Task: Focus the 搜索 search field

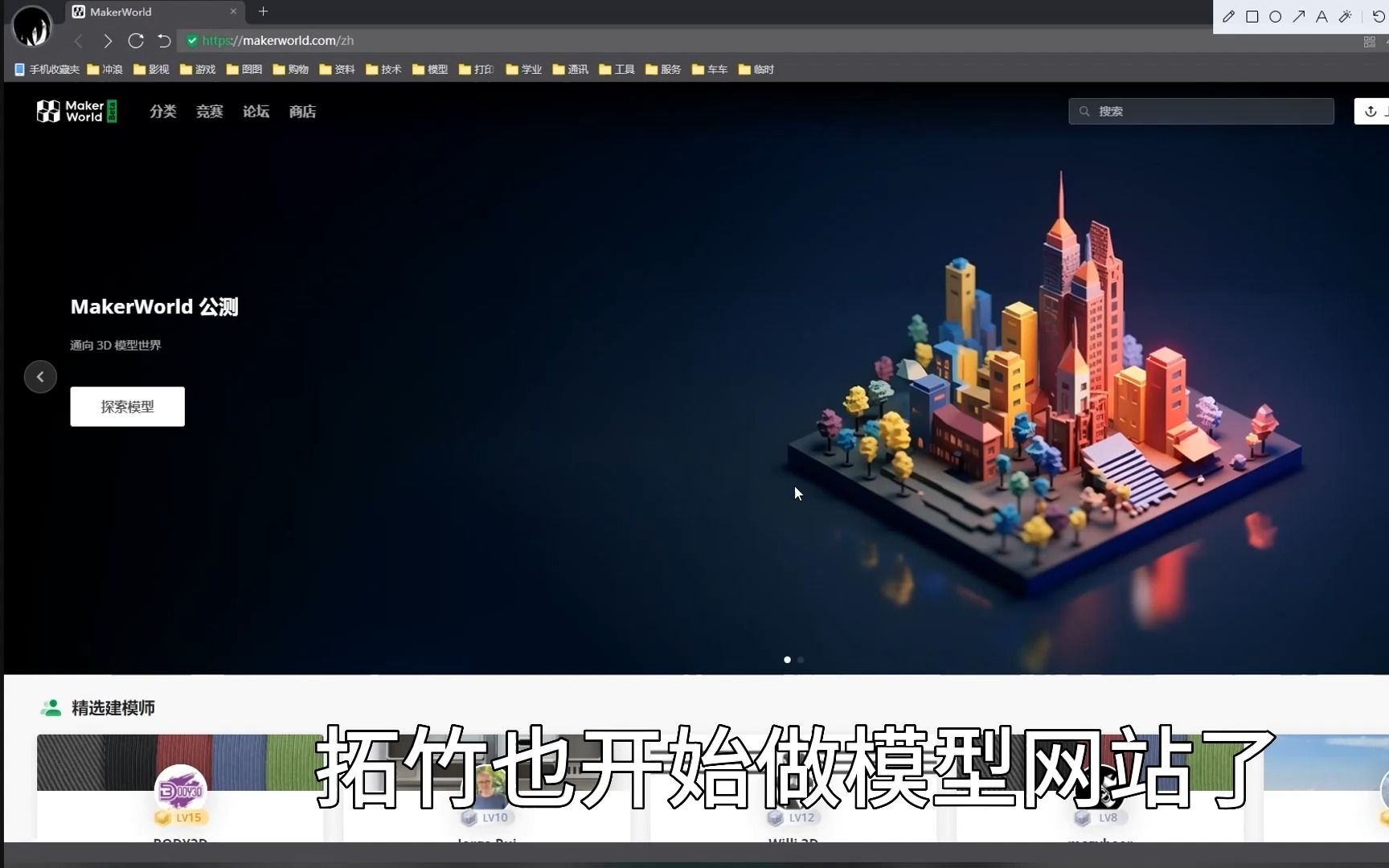Action: 1201,111
